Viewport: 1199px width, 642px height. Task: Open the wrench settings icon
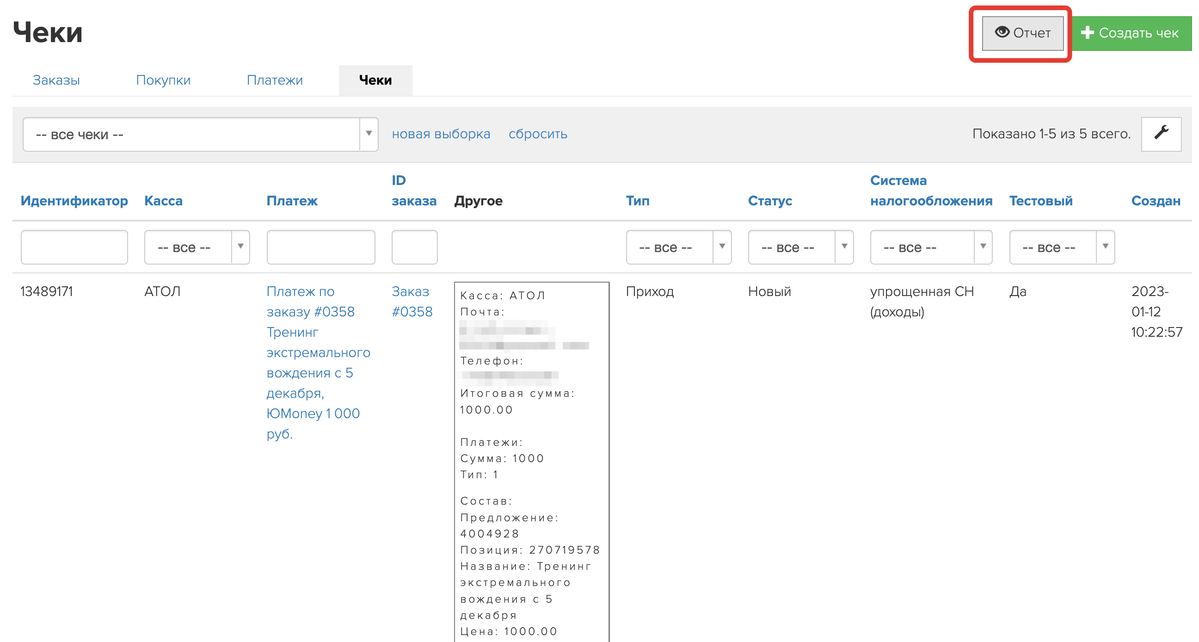pyautogui.click(x=1161, y=133)
